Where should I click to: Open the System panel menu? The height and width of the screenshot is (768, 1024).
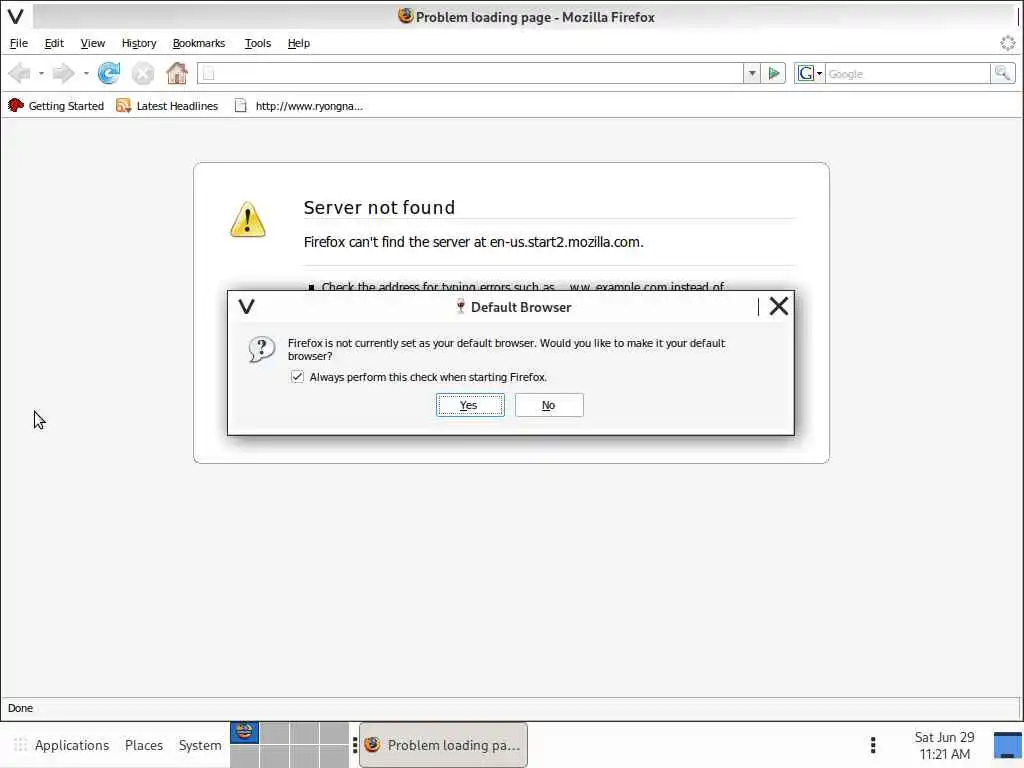coord(200,745)
